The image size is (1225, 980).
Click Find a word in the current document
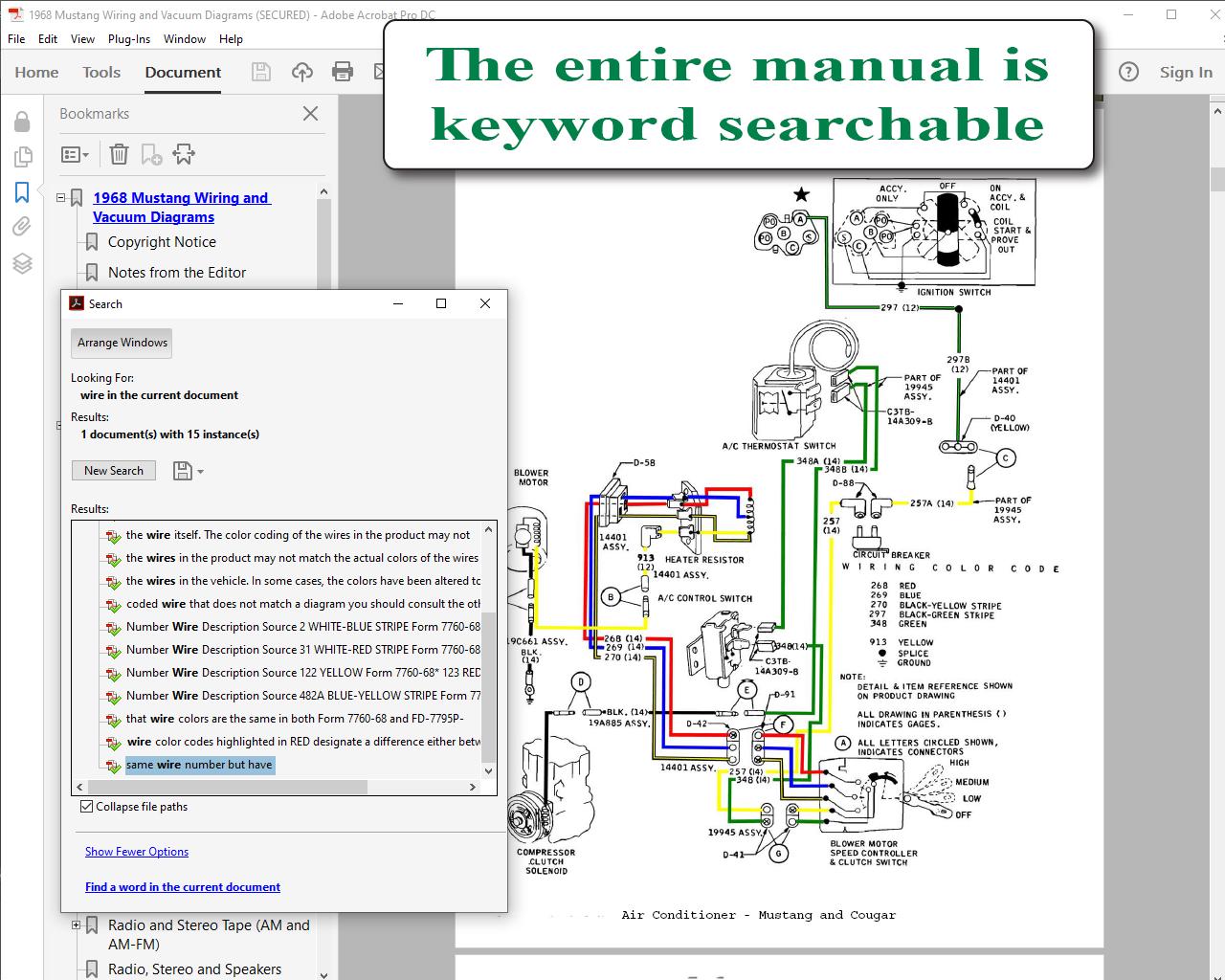(x=182, y=887)
